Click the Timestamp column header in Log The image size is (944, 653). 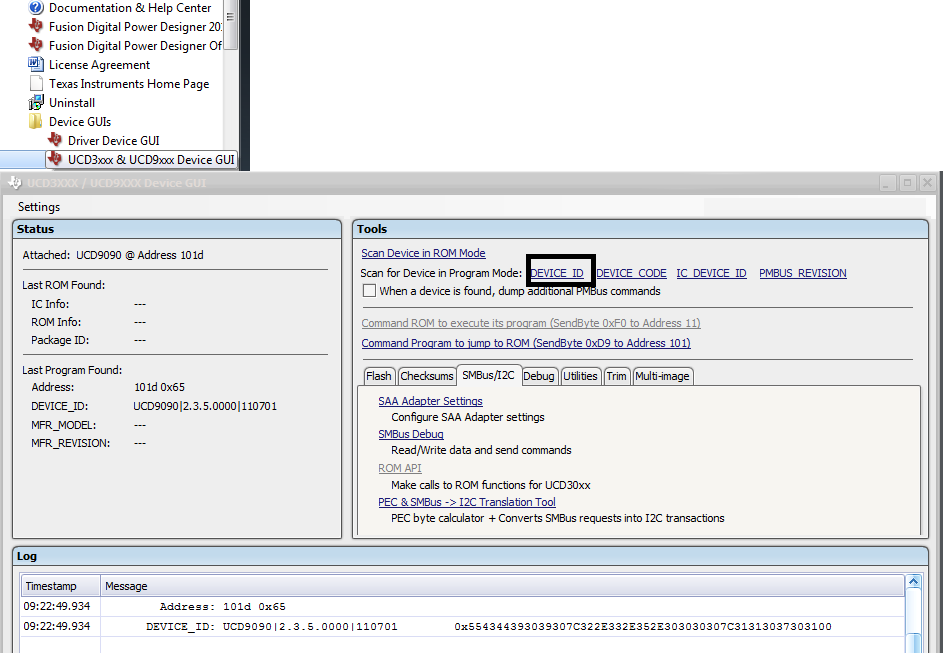61,586
